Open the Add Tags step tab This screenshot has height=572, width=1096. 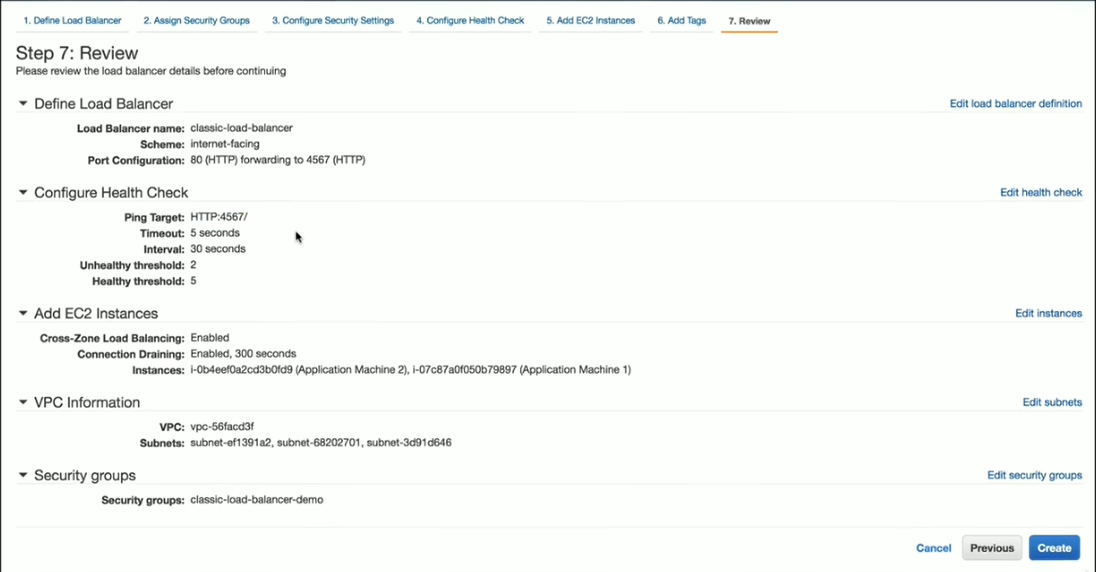coord(682,21)
